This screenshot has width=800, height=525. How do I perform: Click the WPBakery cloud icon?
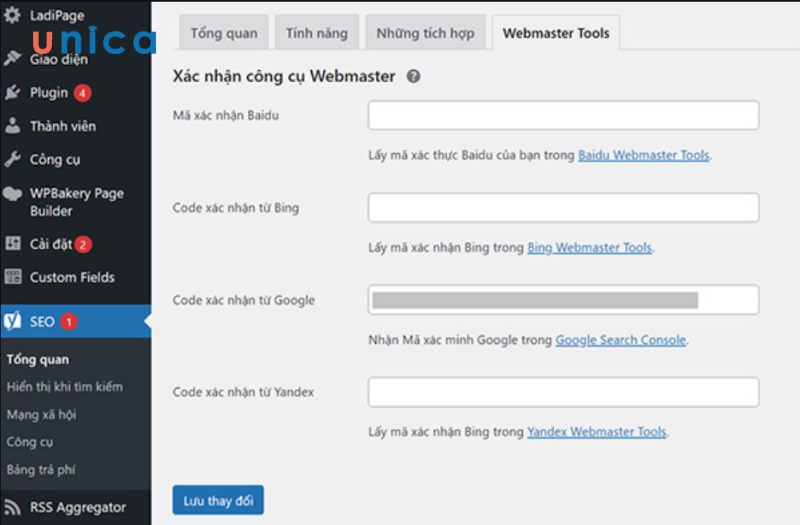[12, 194]
